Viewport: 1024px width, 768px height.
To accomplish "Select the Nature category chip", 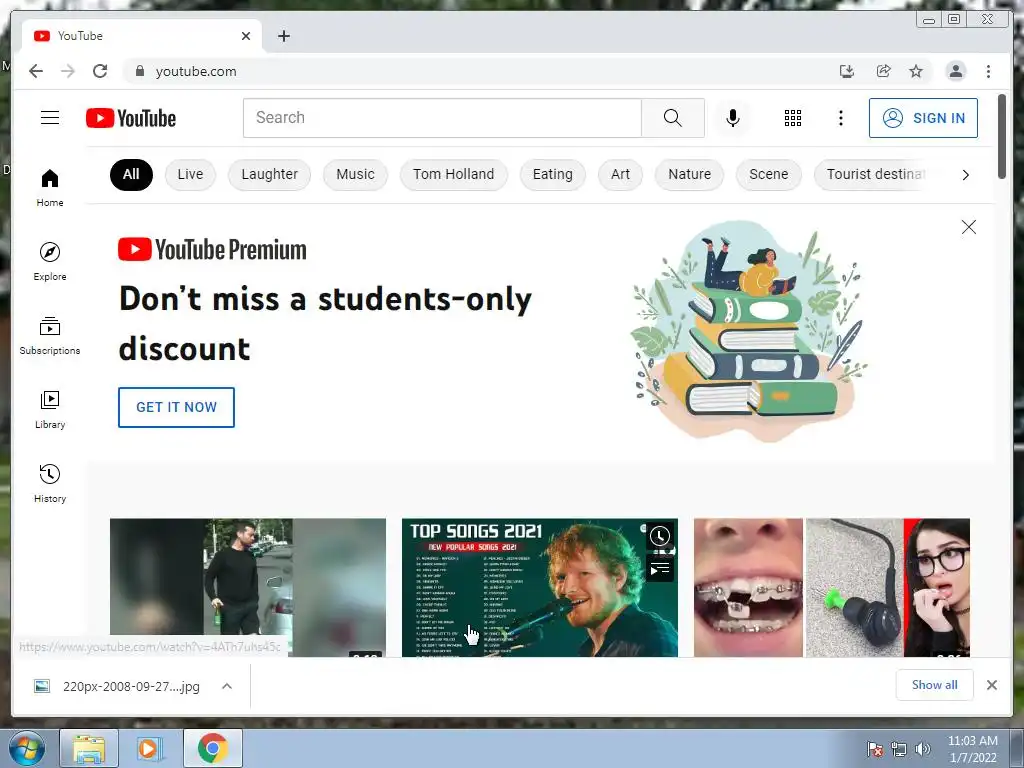I will tap(690, 174).
